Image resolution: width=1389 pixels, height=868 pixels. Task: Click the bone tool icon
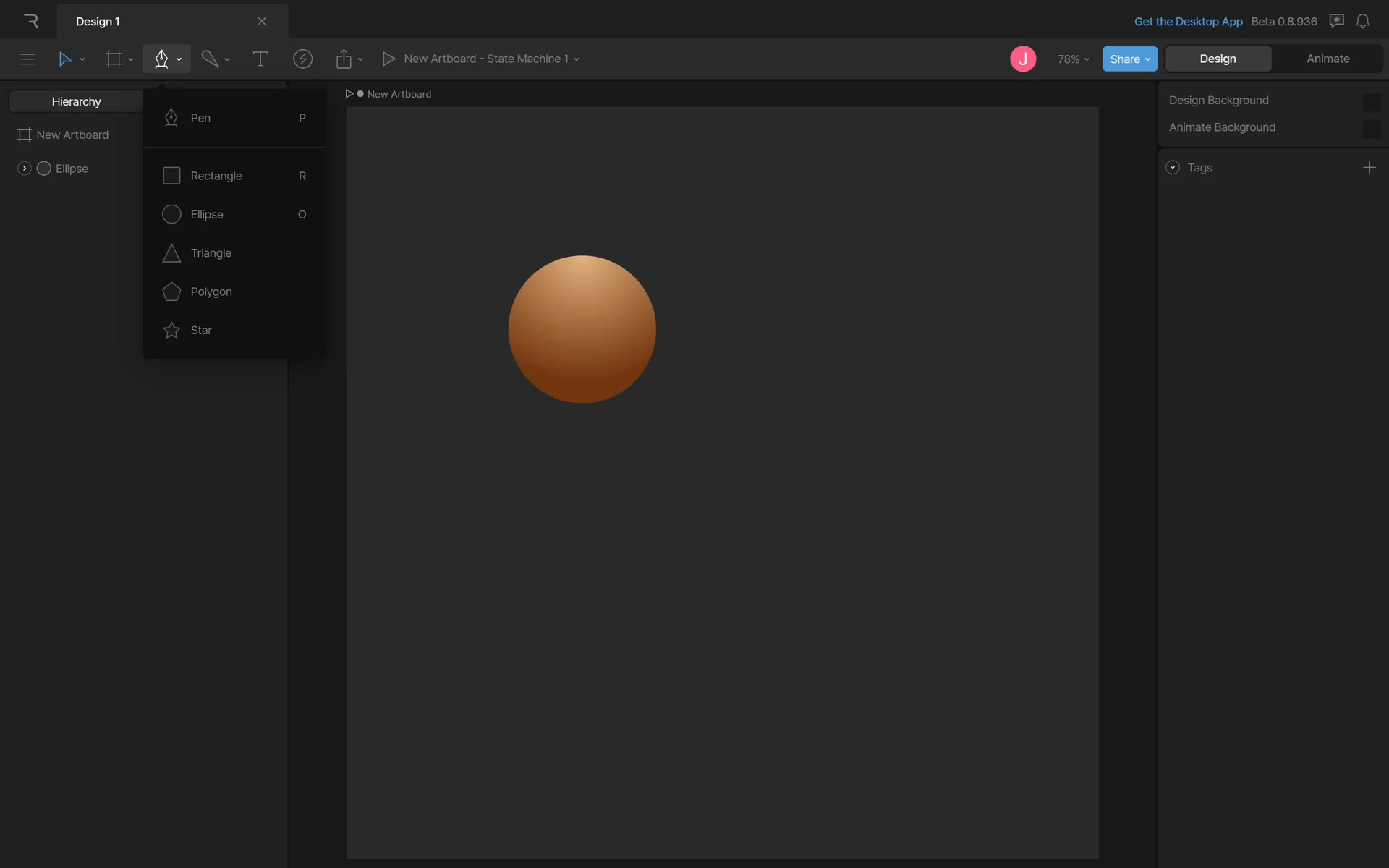click(x=210, y=59)
